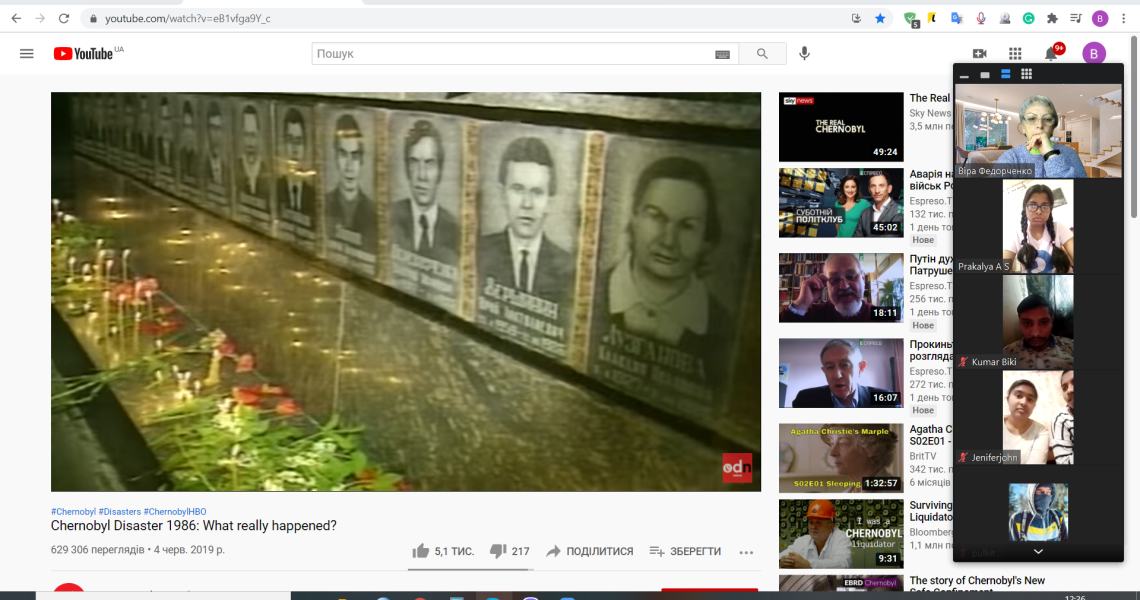The image size is (1140, 600).
Task: Open the video's more actions ellipsis
Action: pos(746,552)
